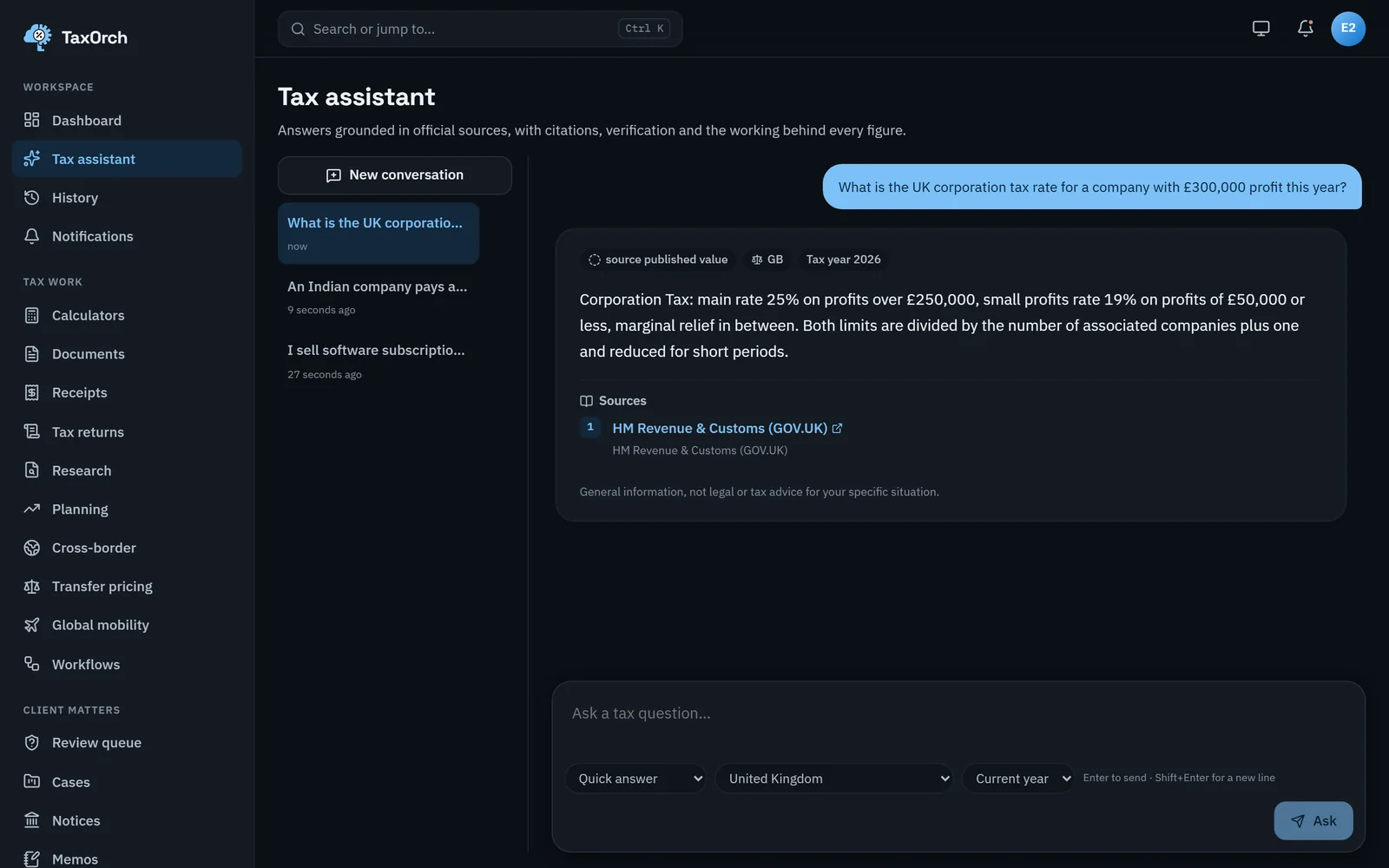Viewport: 1389px width, 868px height.
Task: Open the E2 user avatar
Action: click(1347, 29)
